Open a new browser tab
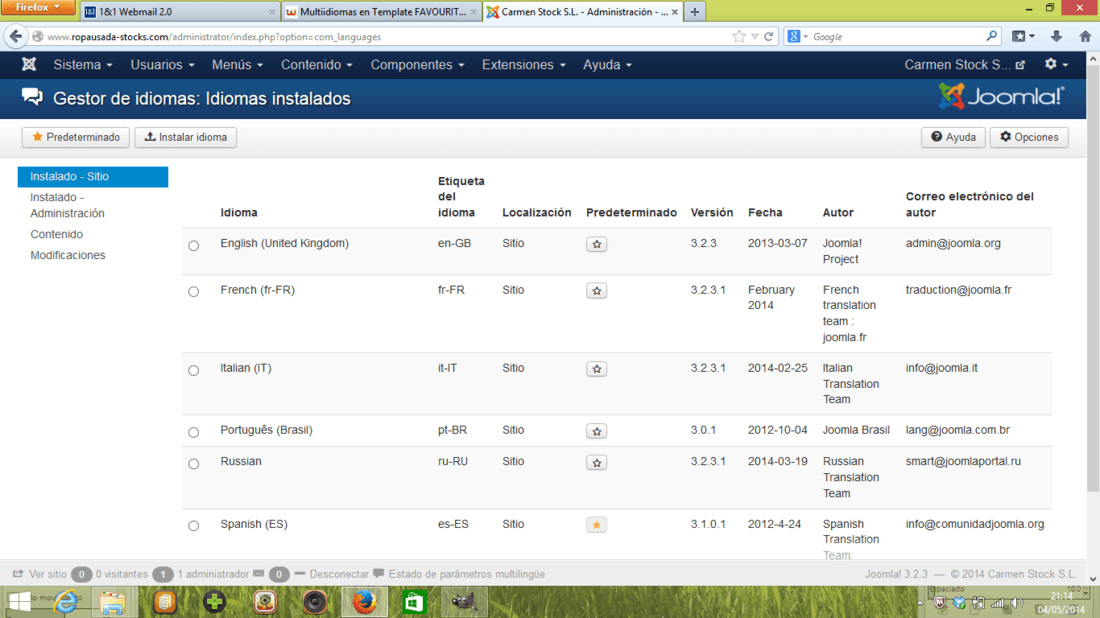 695,12
